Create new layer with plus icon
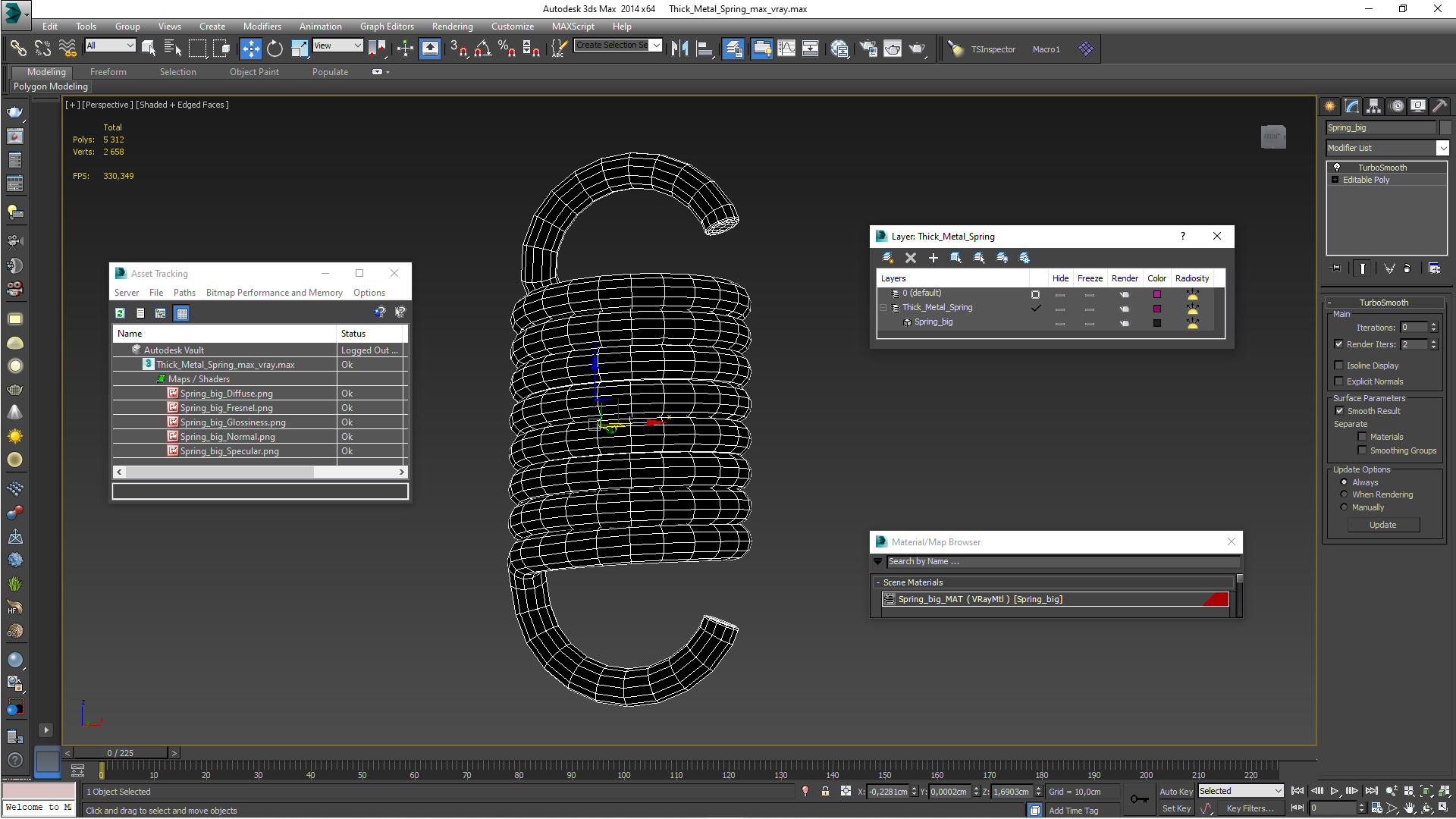 coord(933,259)
